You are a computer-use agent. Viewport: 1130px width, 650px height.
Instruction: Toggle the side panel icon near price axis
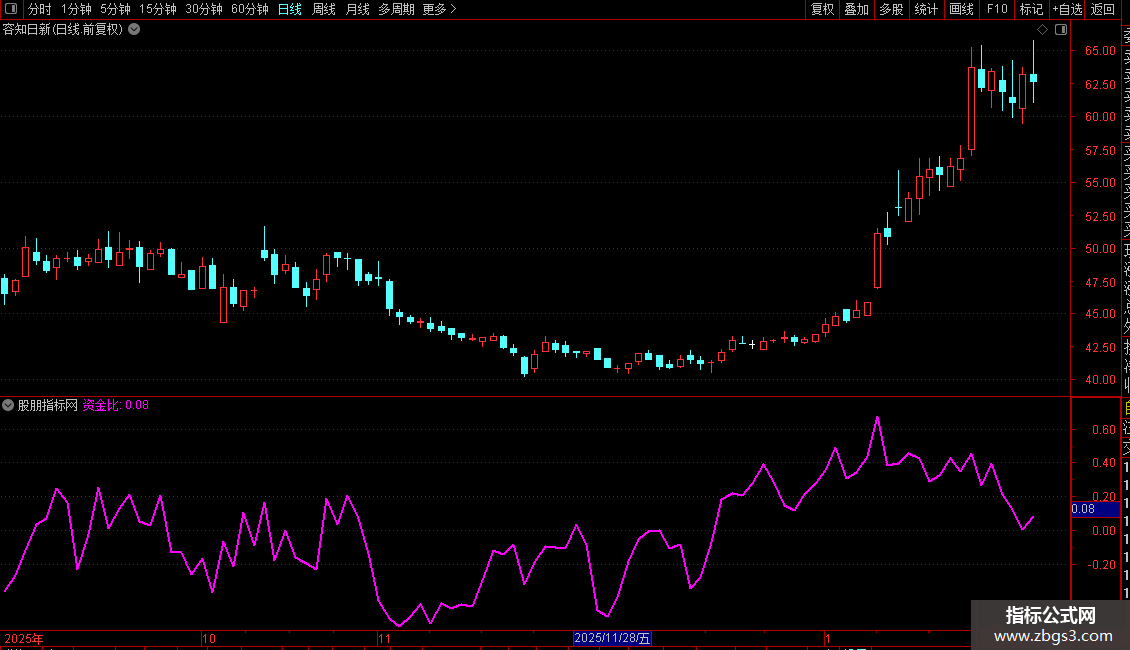1061,30
